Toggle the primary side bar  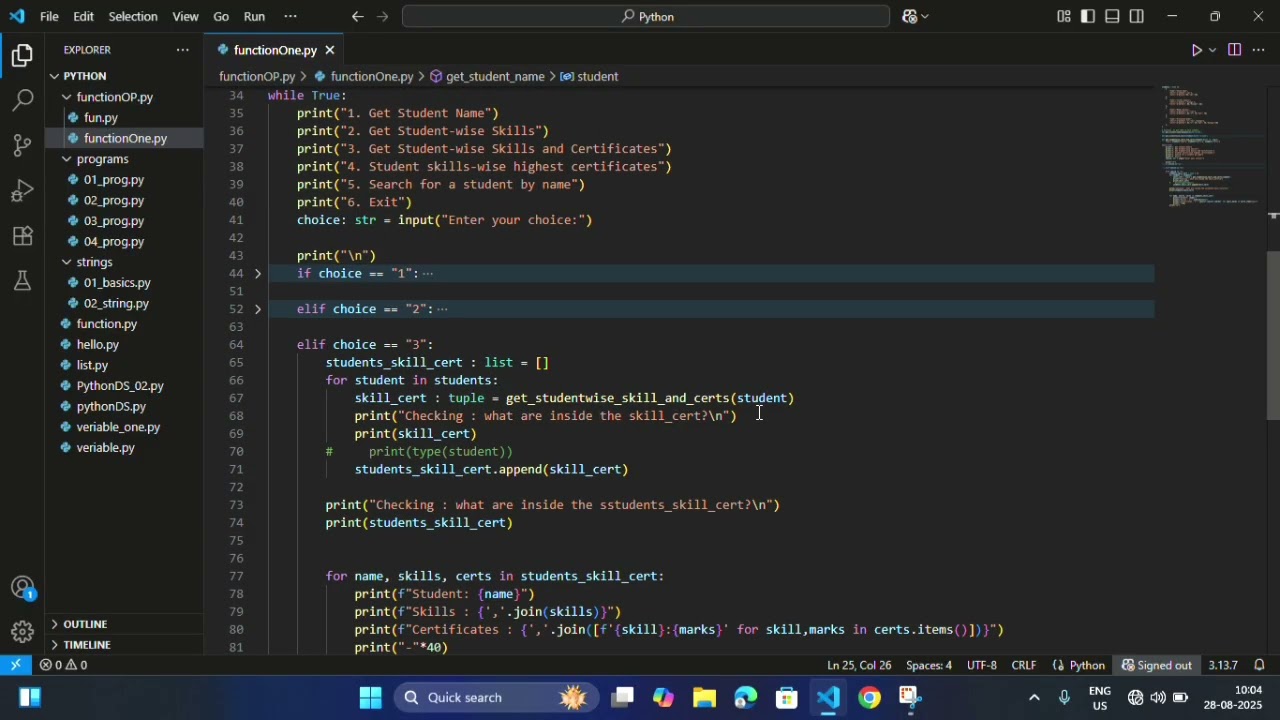1088,16
